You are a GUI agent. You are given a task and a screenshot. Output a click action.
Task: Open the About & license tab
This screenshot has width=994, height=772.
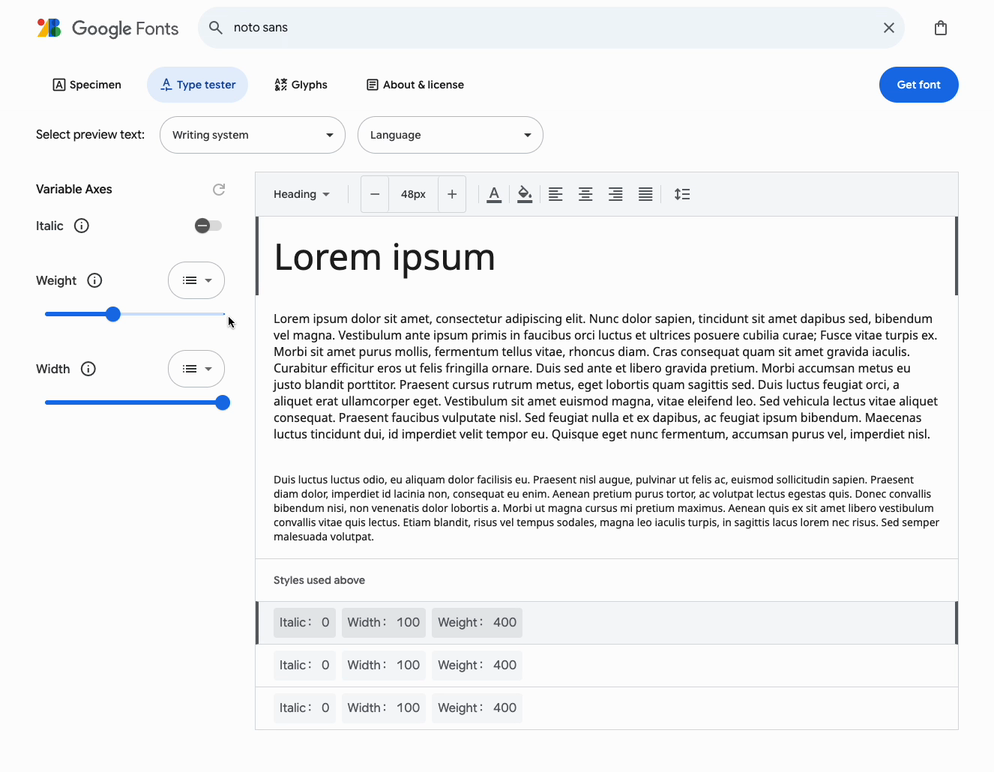414,85
